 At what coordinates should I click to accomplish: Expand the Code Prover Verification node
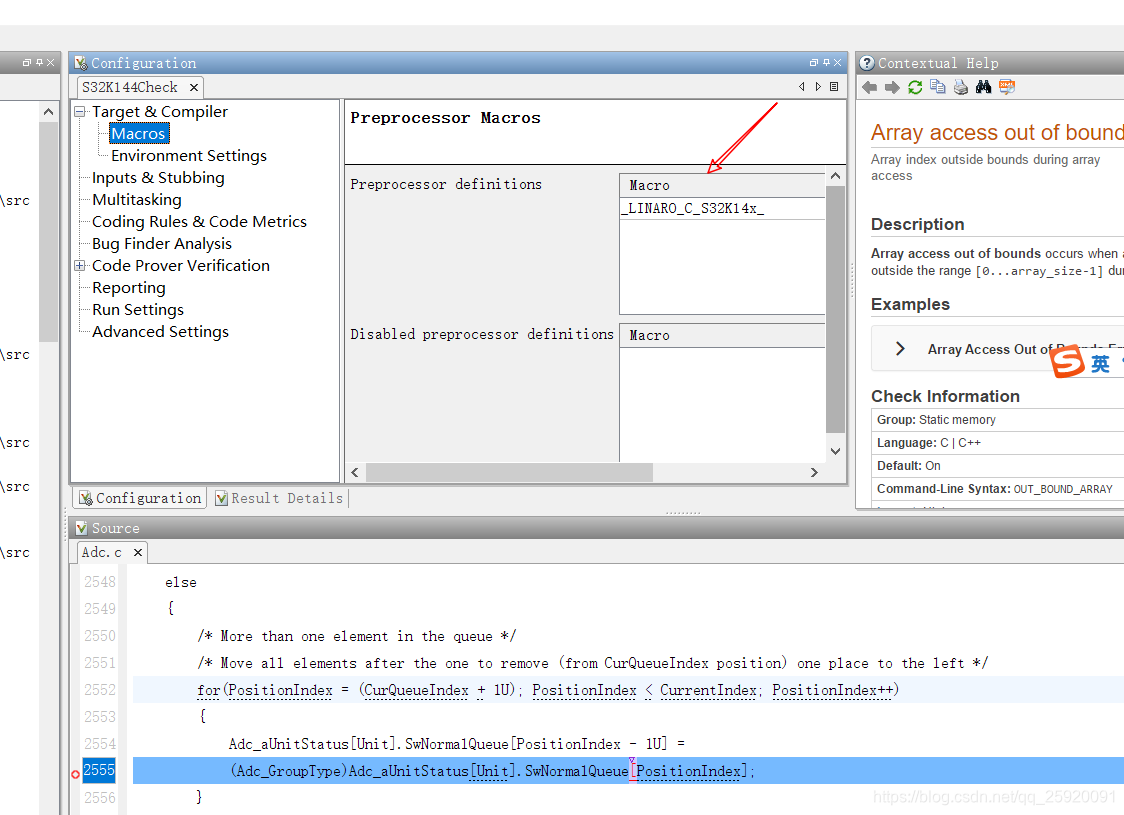pos(80,265)
